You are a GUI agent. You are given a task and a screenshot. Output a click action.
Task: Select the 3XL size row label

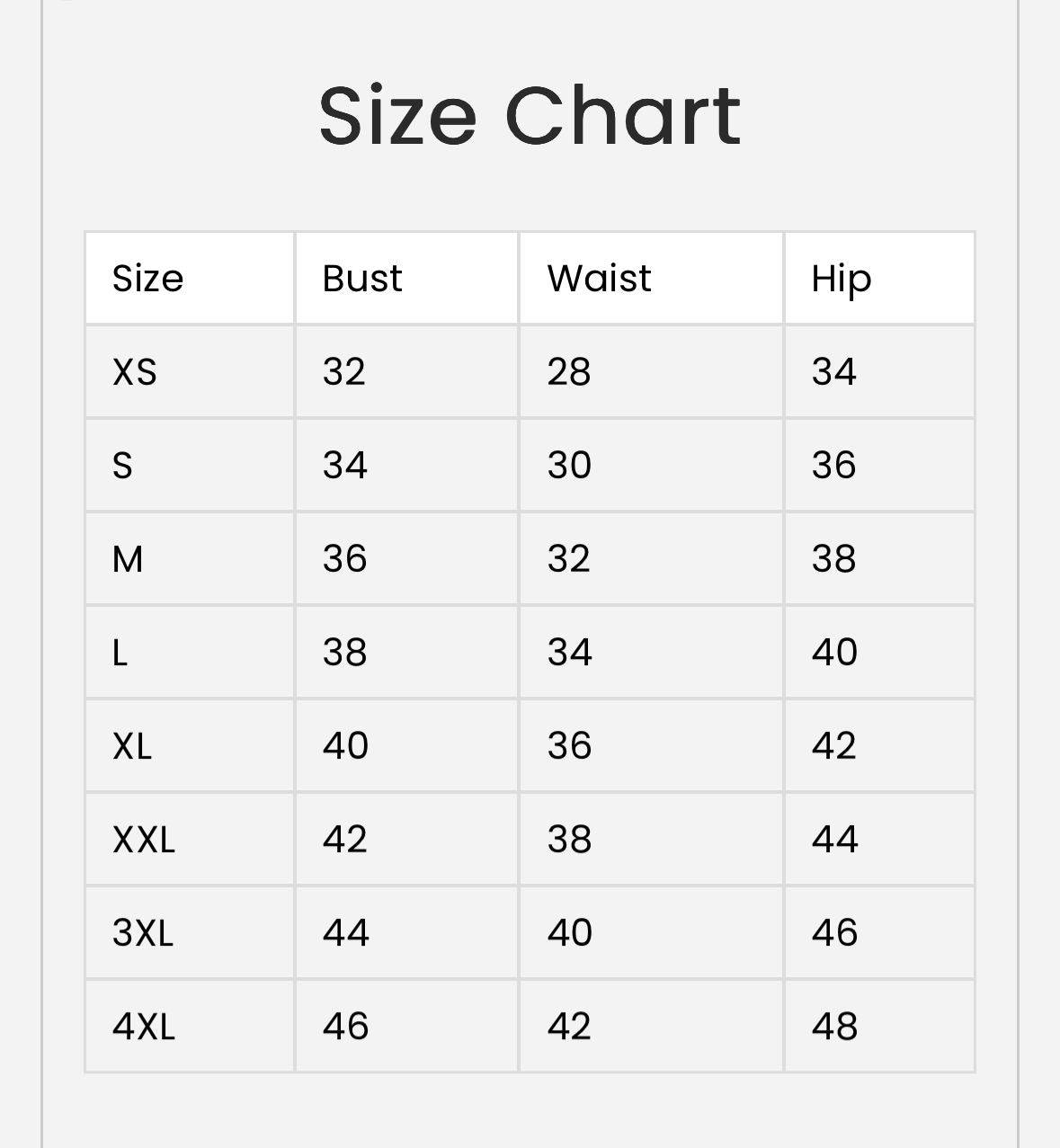(x=143, y=933)
